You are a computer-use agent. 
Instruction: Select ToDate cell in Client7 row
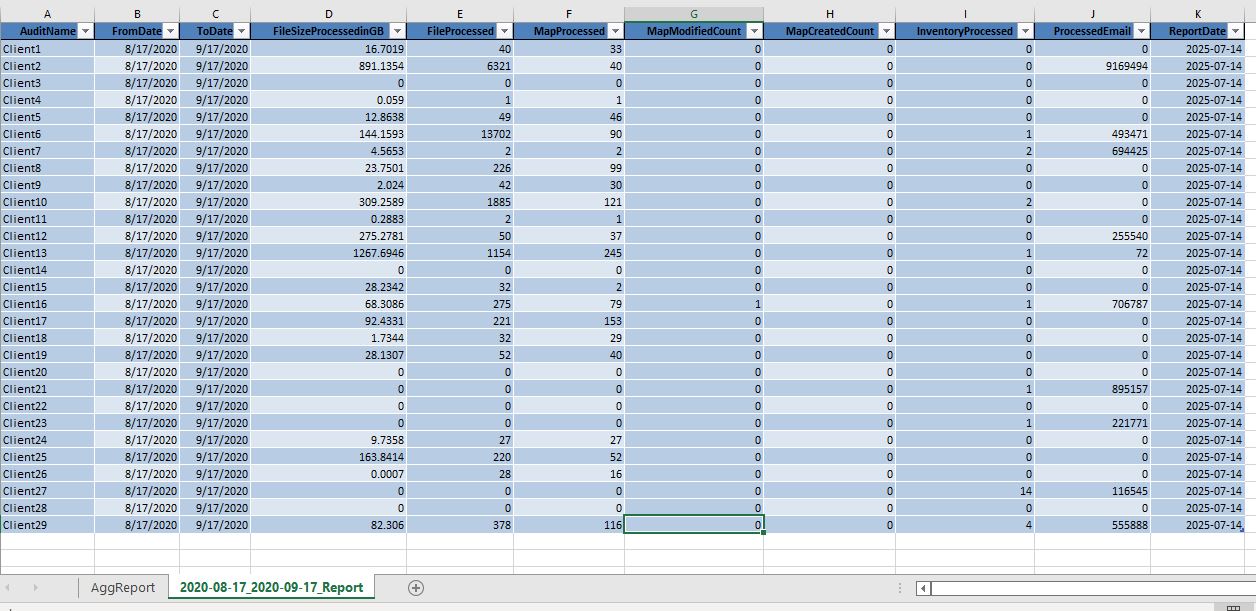click(215, 151)
